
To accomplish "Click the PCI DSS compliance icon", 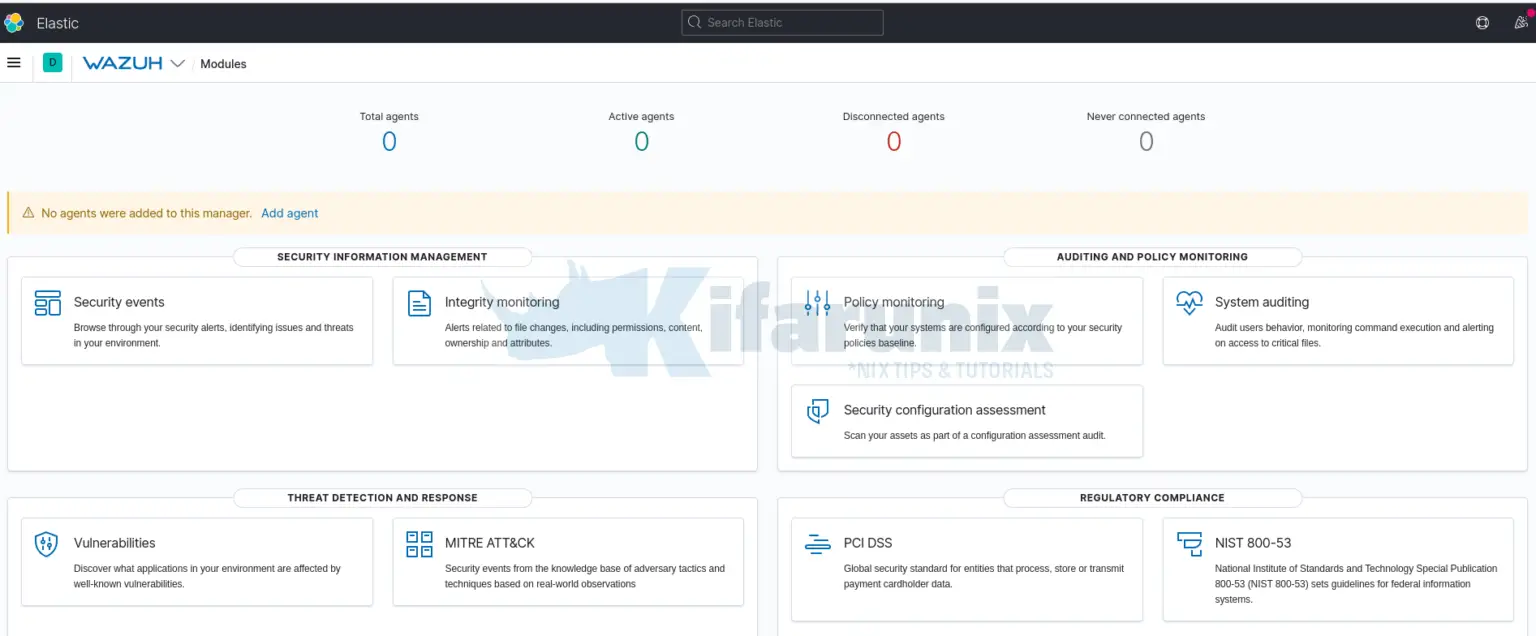I will pos(817,543).
